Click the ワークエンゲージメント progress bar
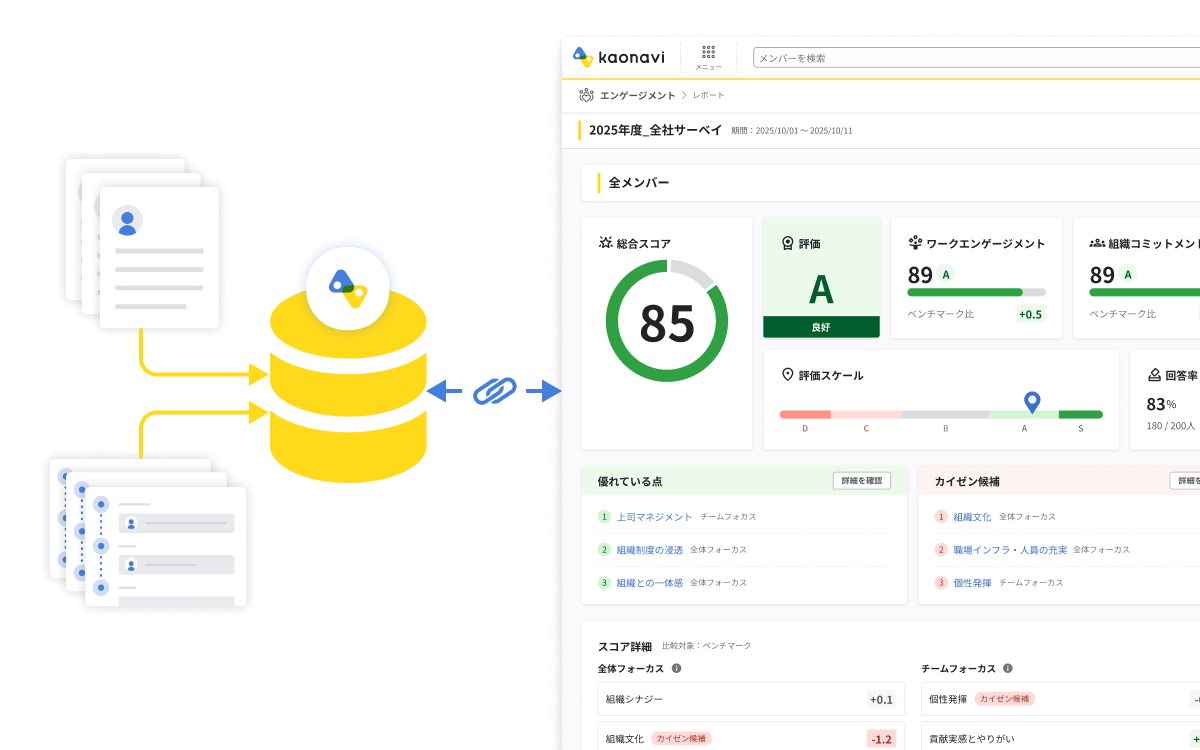 (976, 292)
